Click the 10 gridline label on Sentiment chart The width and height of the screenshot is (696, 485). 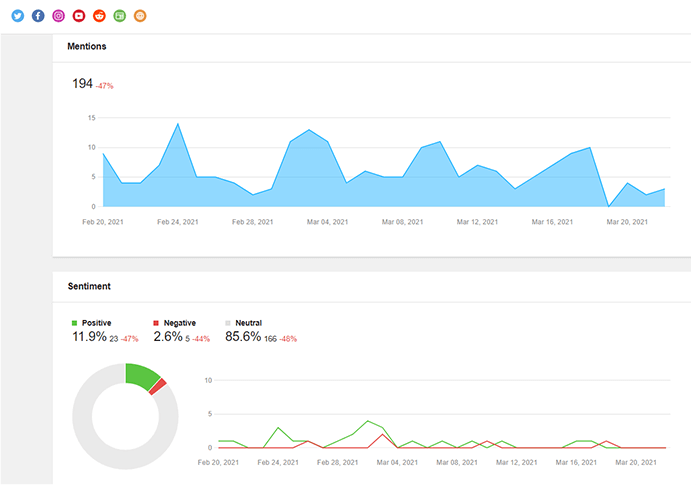[208, 380]
